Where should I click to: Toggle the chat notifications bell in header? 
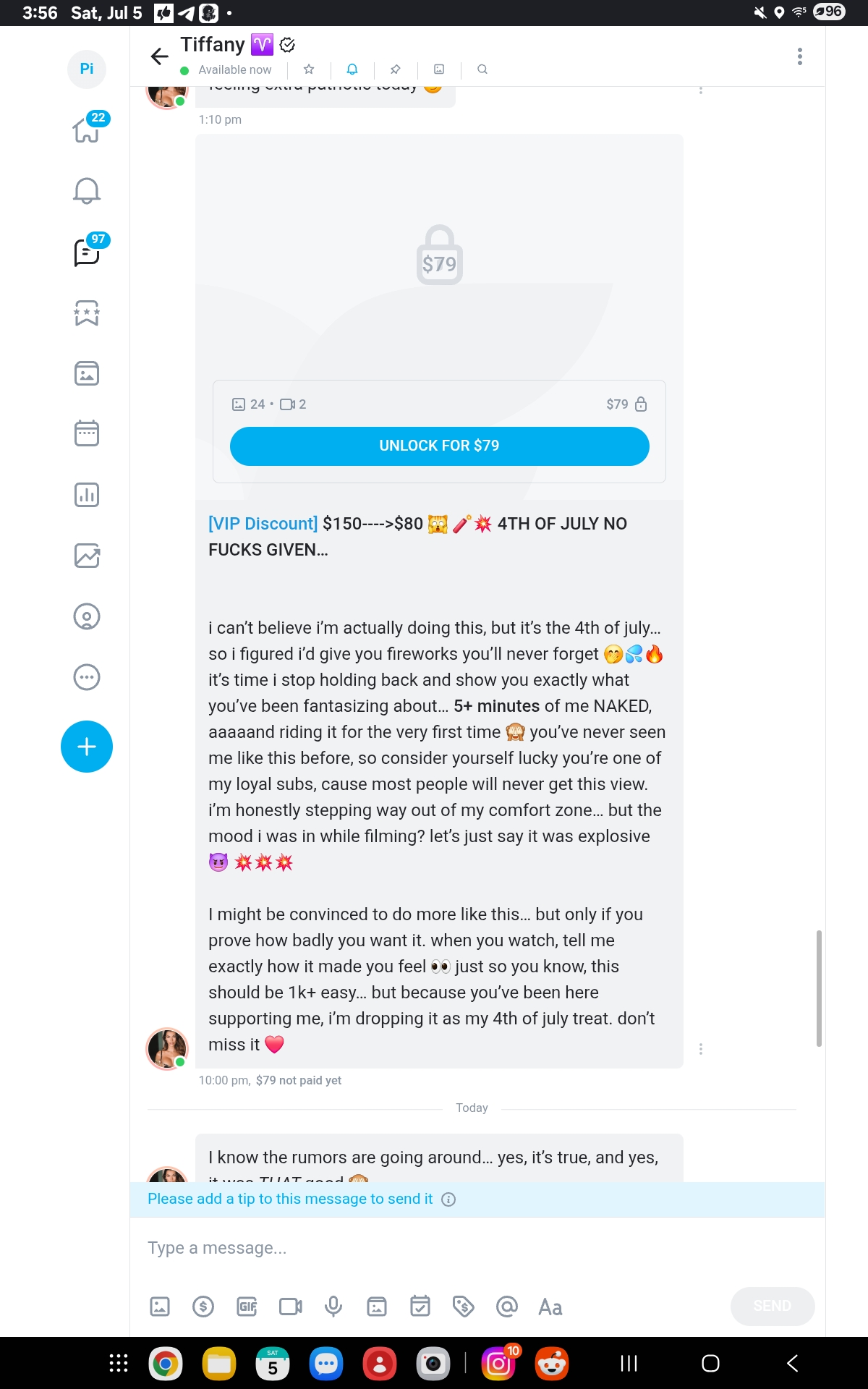coord(352,69)
